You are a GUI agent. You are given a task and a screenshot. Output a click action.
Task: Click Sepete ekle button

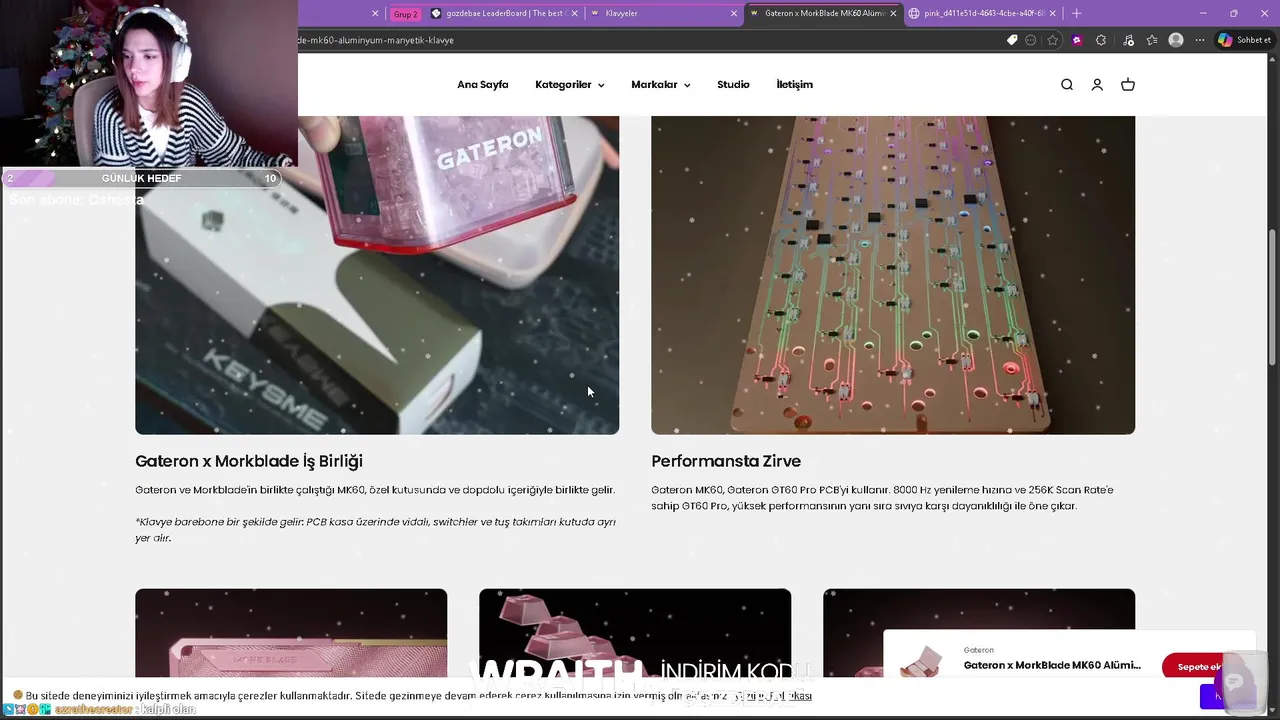pyautogui.click(x=1198, y=667)
